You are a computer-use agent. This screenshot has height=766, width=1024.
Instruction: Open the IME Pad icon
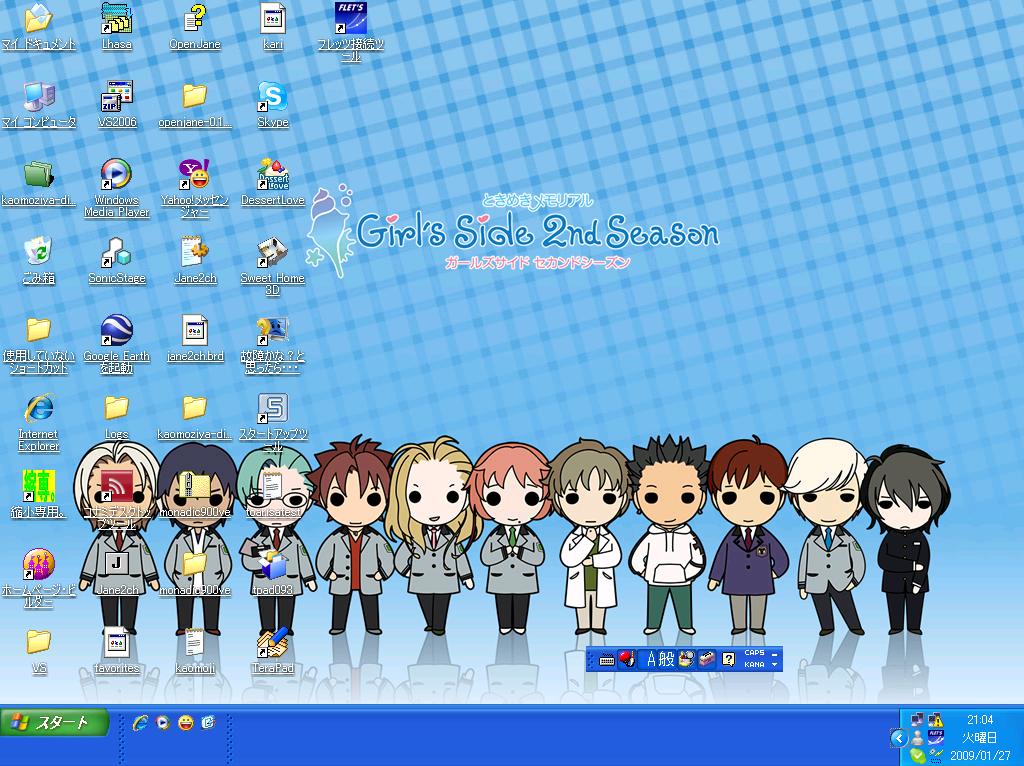pyautogui.click(x=686, y=659)
